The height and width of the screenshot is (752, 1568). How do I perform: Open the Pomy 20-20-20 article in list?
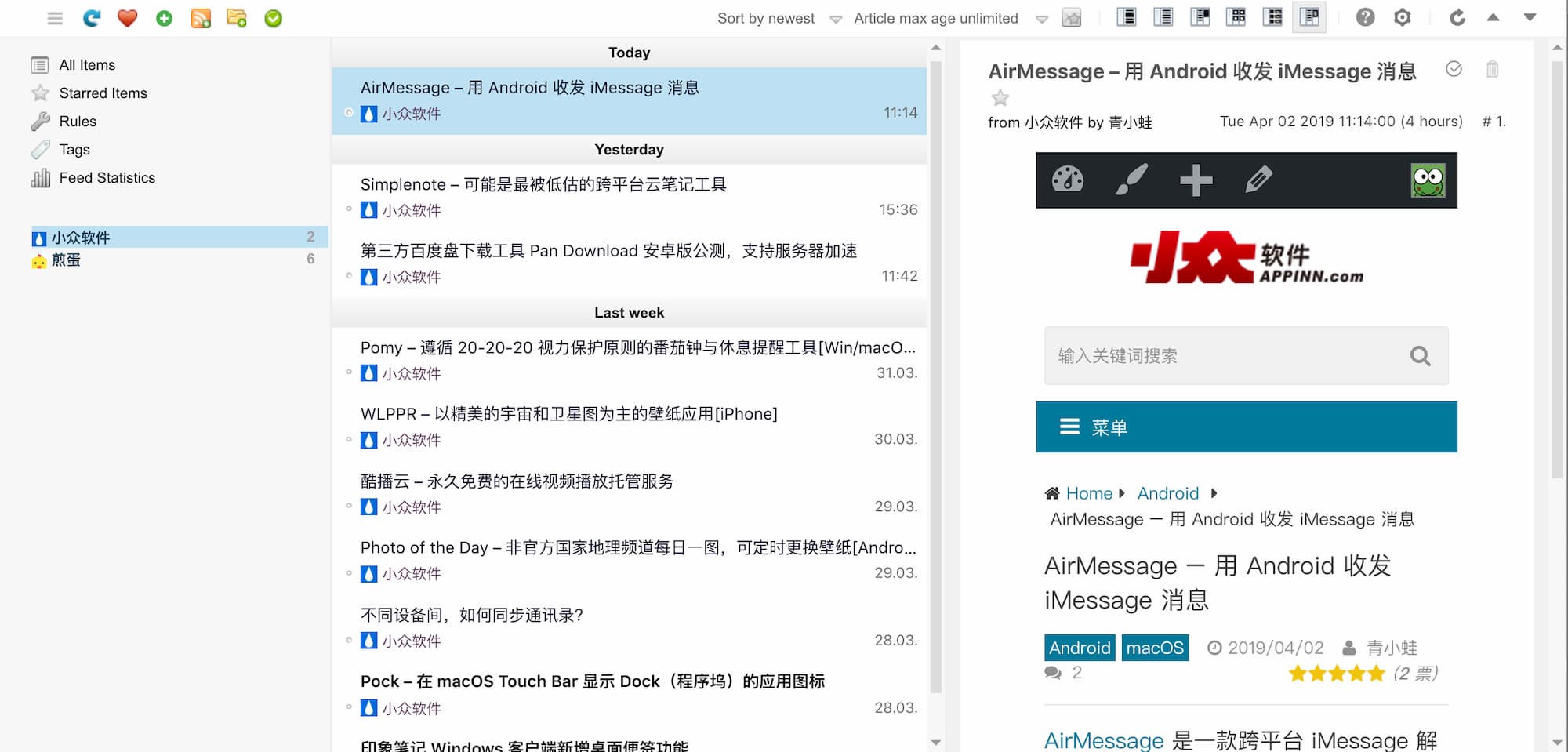click(630, 360)
